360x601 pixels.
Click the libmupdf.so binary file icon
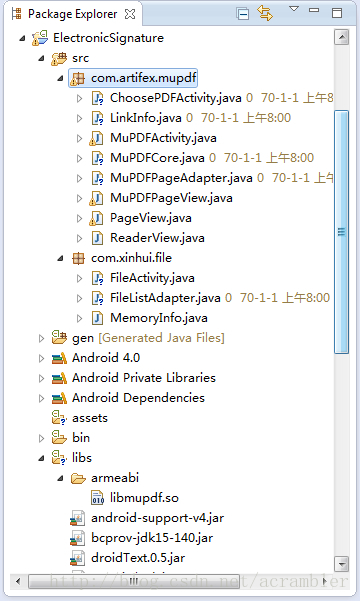tap(97, 498)
